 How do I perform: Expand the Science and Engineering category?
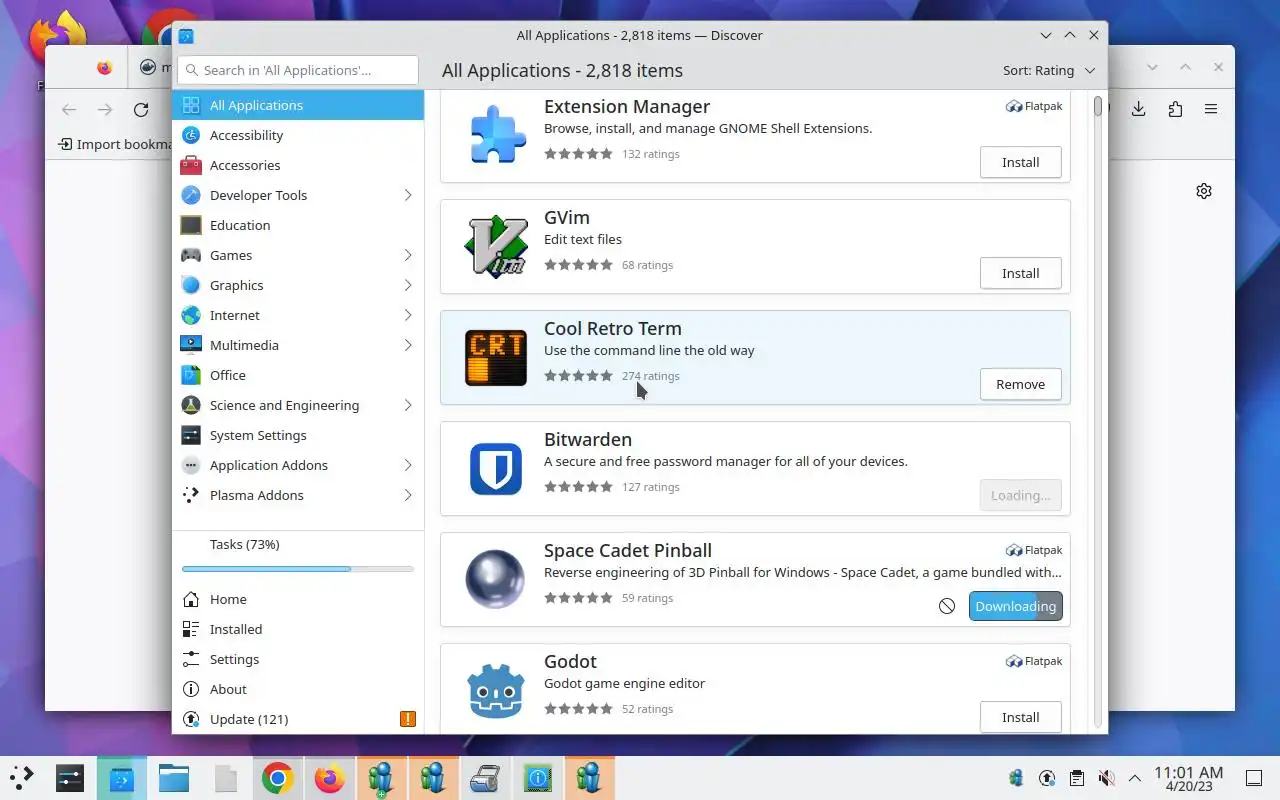408,405
